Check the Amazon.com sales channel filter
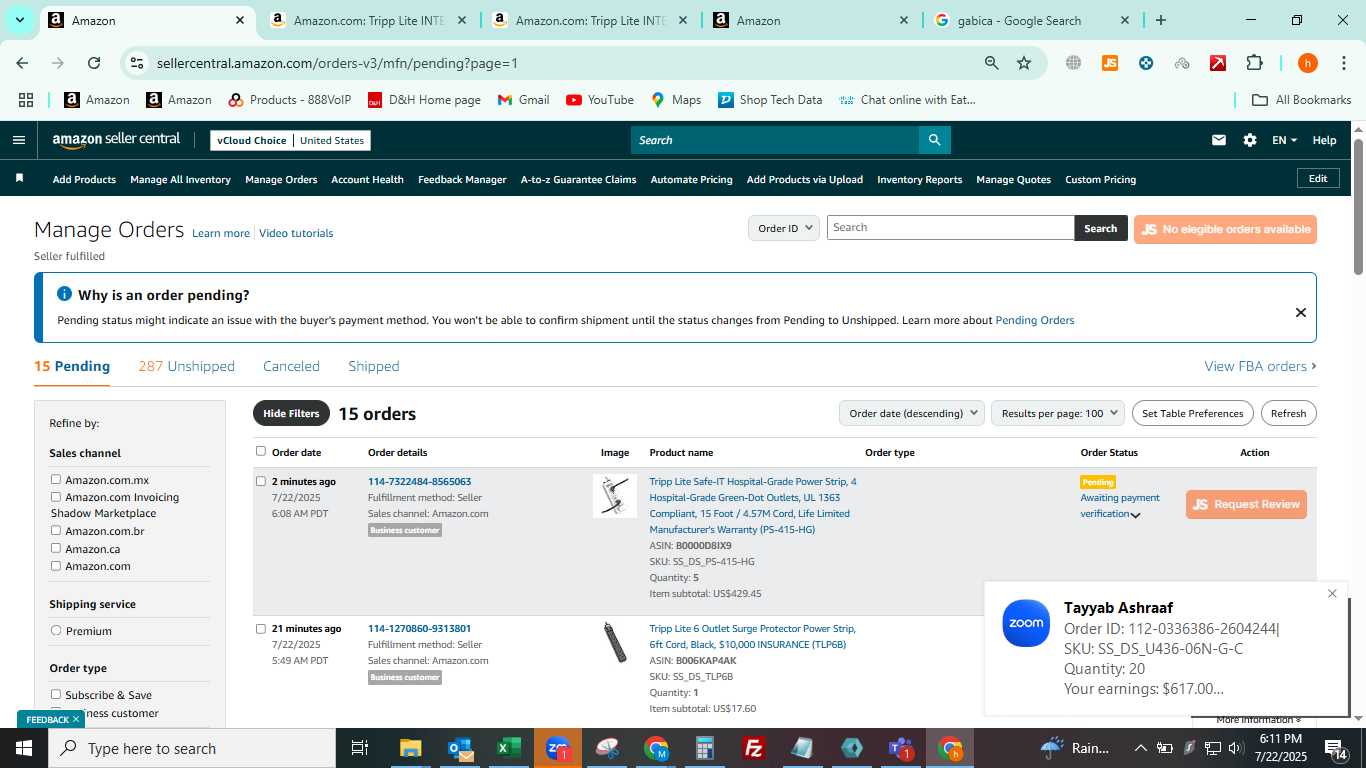The width and height of the screenshot is (1366, 768). pyautogui.click(x=56, y=566)
